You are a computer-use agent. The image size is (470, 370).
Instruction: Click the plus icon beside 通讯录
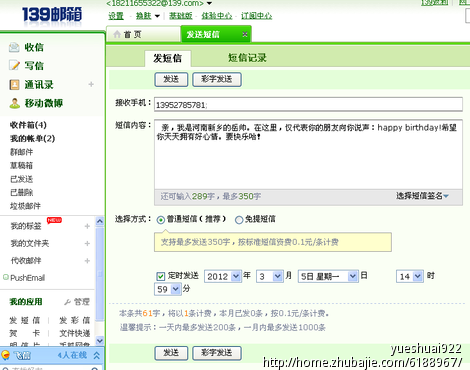pos(91,84)
